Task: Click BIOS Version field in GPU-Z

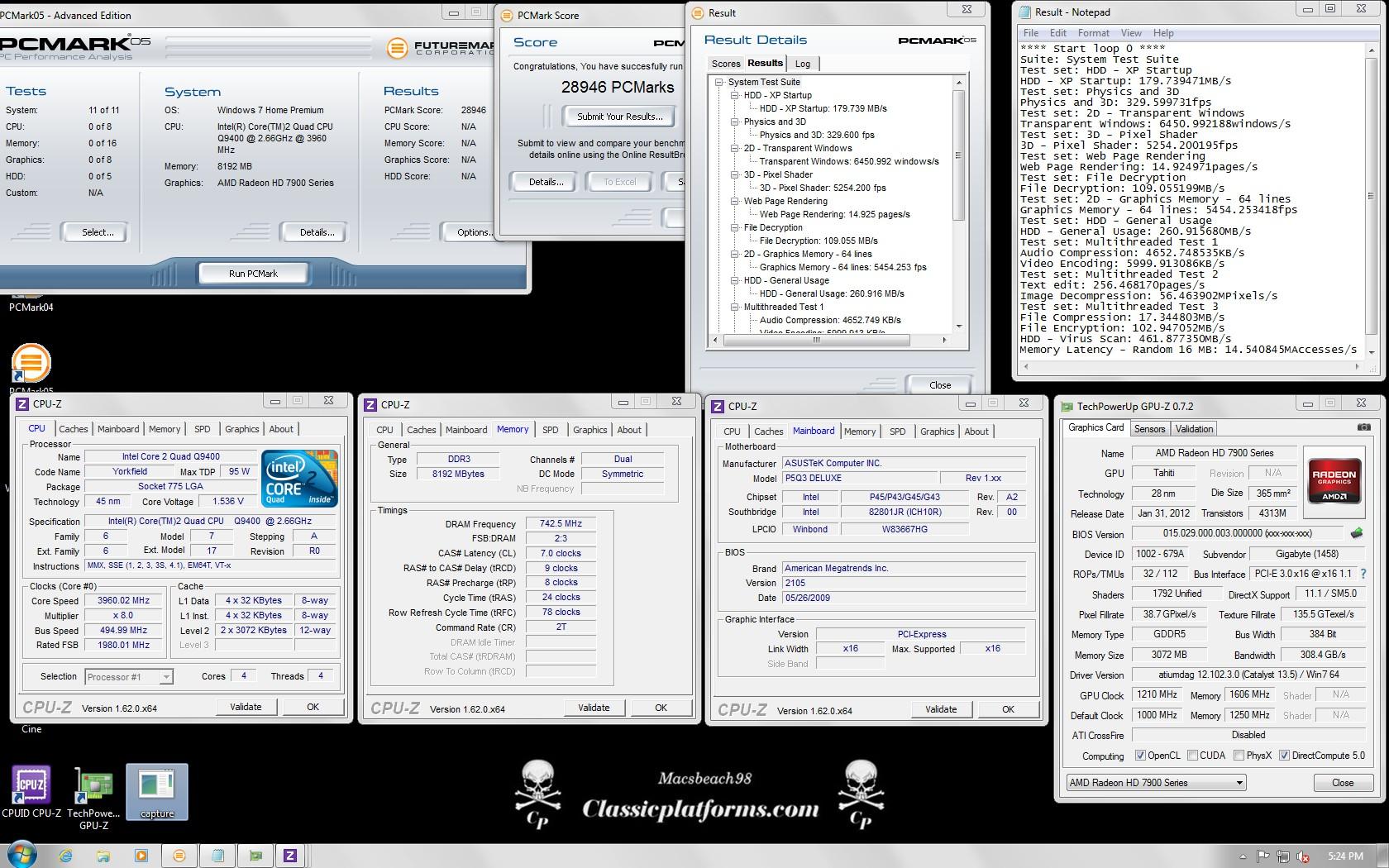Action: click(1237, 533)
